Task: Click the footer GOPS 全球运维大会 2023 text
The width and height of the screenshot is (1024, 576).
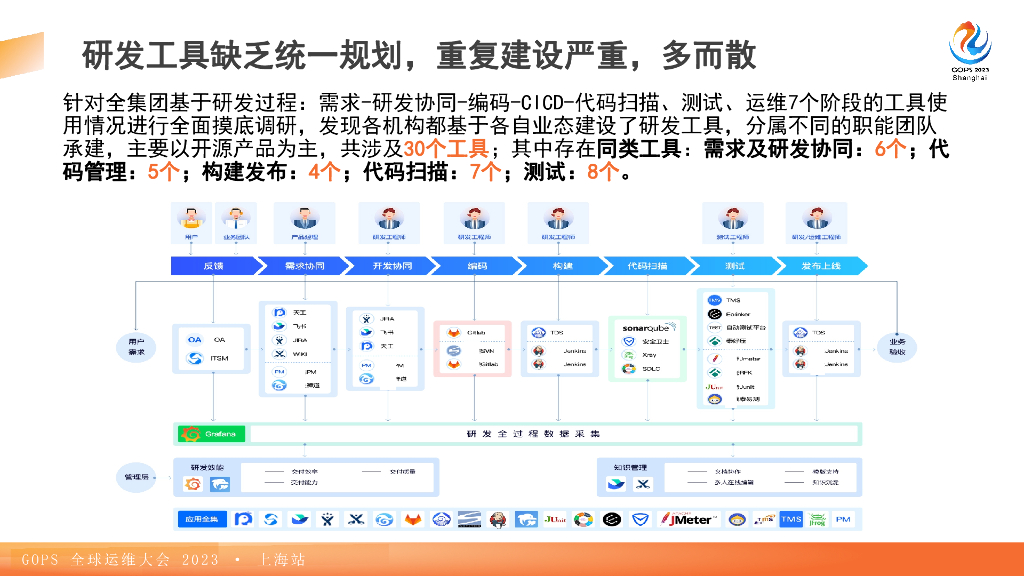Action: click(120, 560)
